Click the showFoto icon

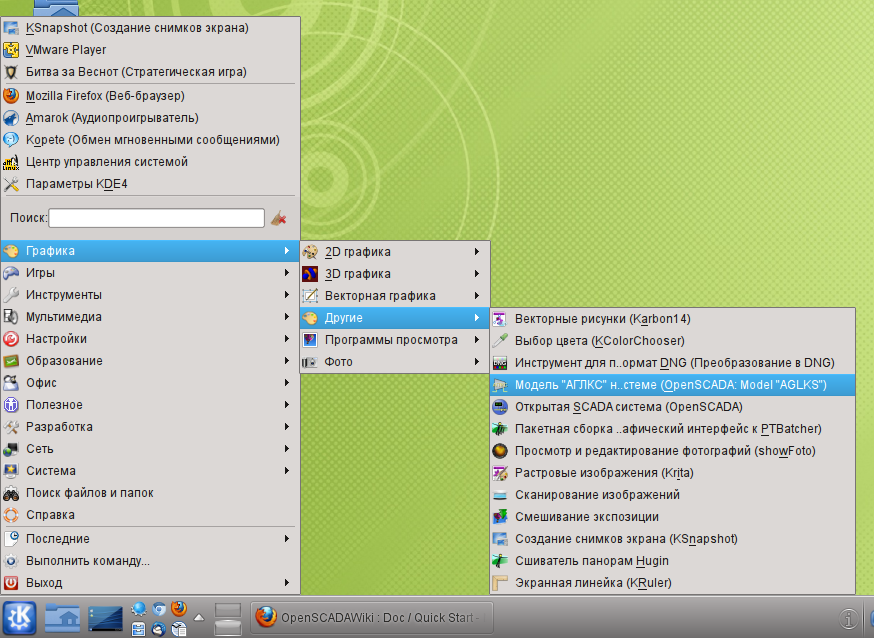coord(500,451)
